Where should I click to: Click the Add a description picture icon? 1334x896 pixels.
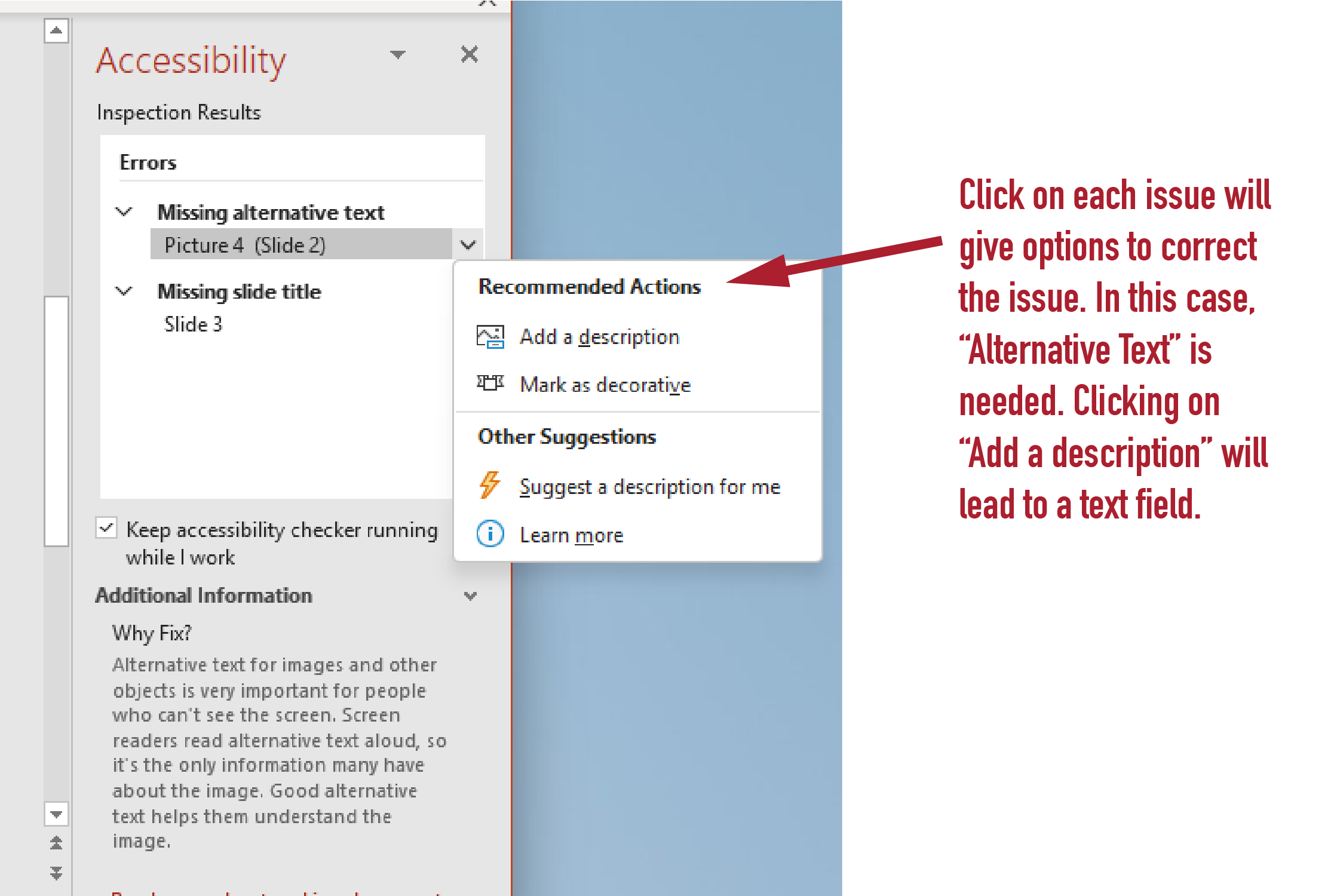click(x=490, y=337)
